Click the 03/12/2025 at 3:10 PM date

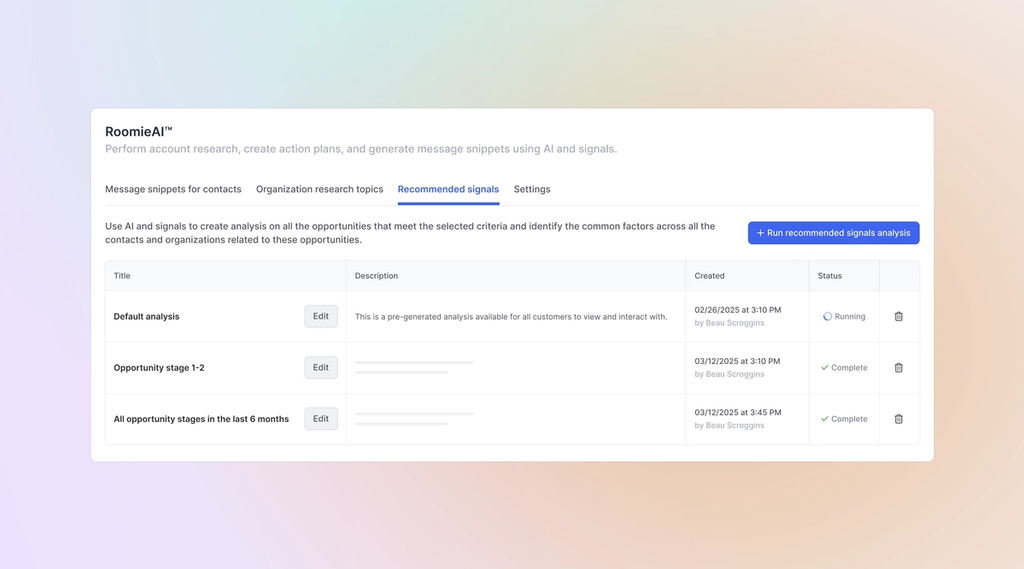click(737, 361)
